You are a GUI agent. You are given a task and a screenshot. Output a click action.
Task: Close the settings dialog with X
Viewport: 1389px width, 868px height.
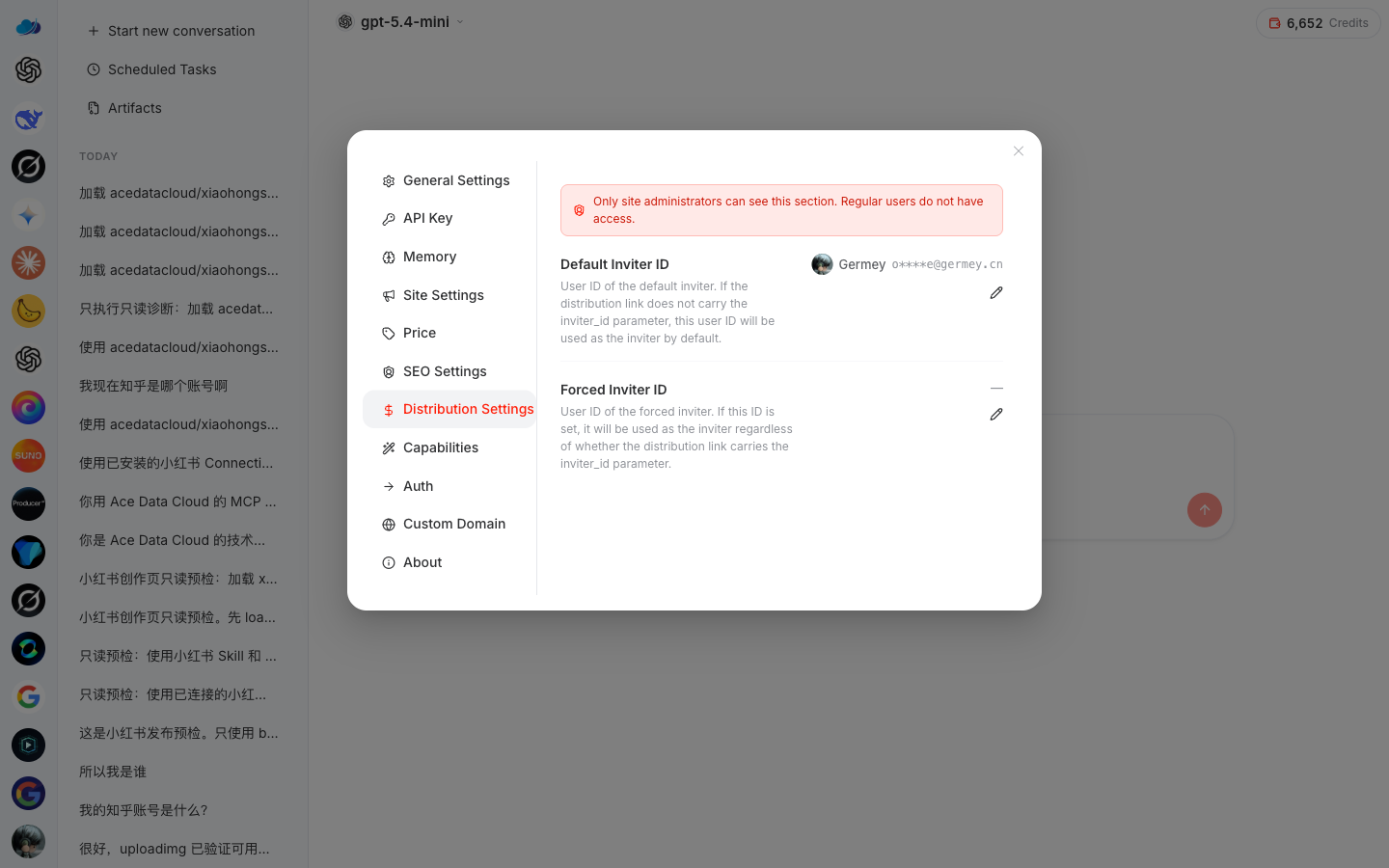pyautogui.click(x=1019, y=151)
